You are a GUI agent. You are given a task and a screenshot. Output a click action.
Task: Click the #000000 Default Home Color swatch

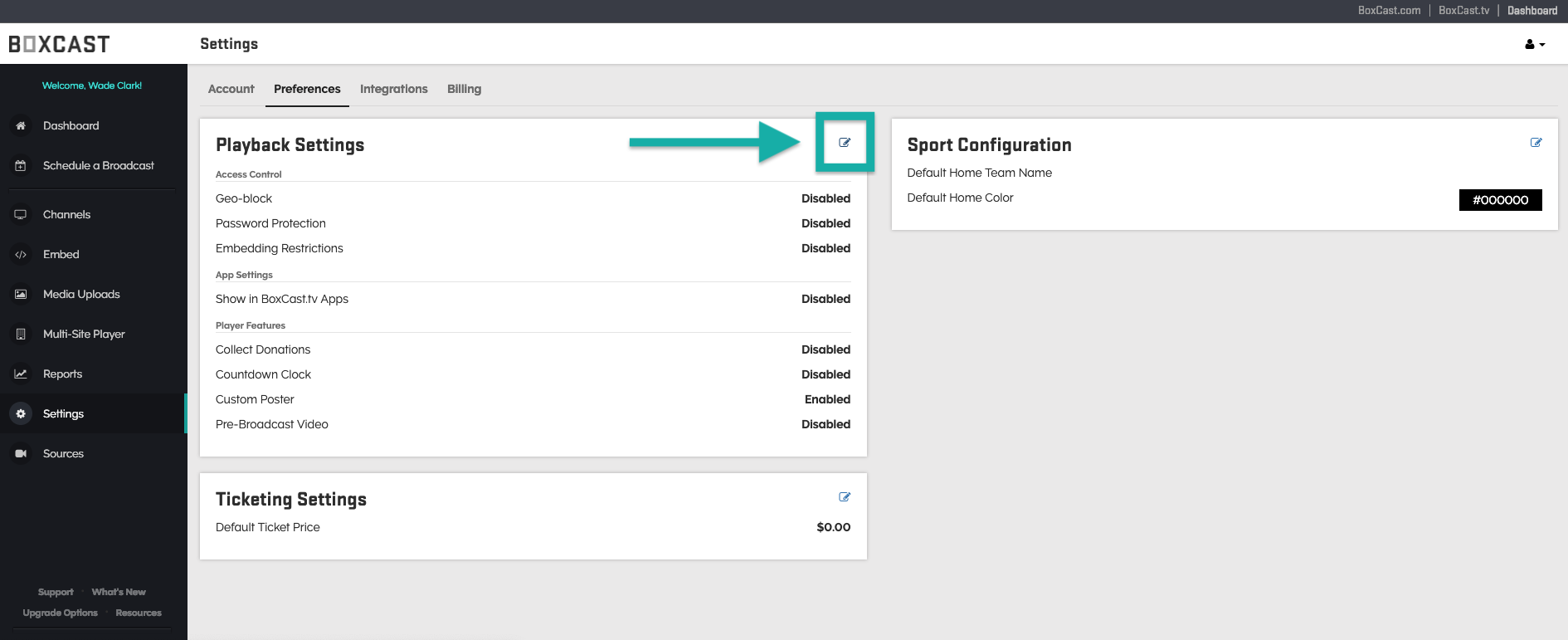click(1500, 200)
